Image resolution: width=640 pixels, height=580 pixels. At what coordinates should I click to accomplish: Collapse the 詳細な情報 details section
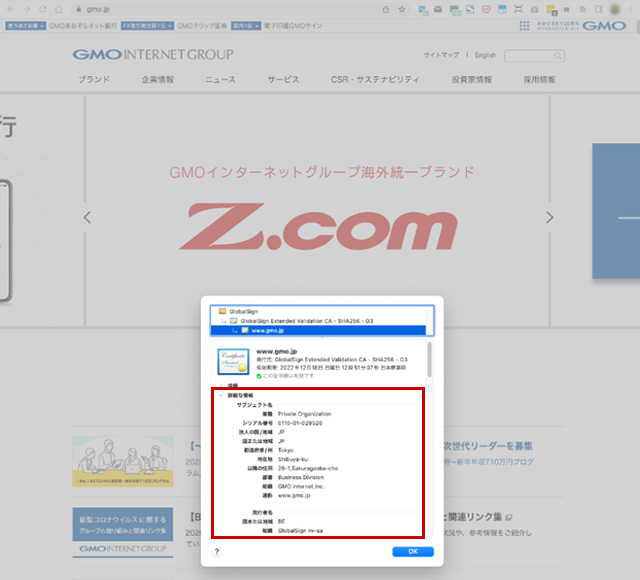click(x=221, y=395)
